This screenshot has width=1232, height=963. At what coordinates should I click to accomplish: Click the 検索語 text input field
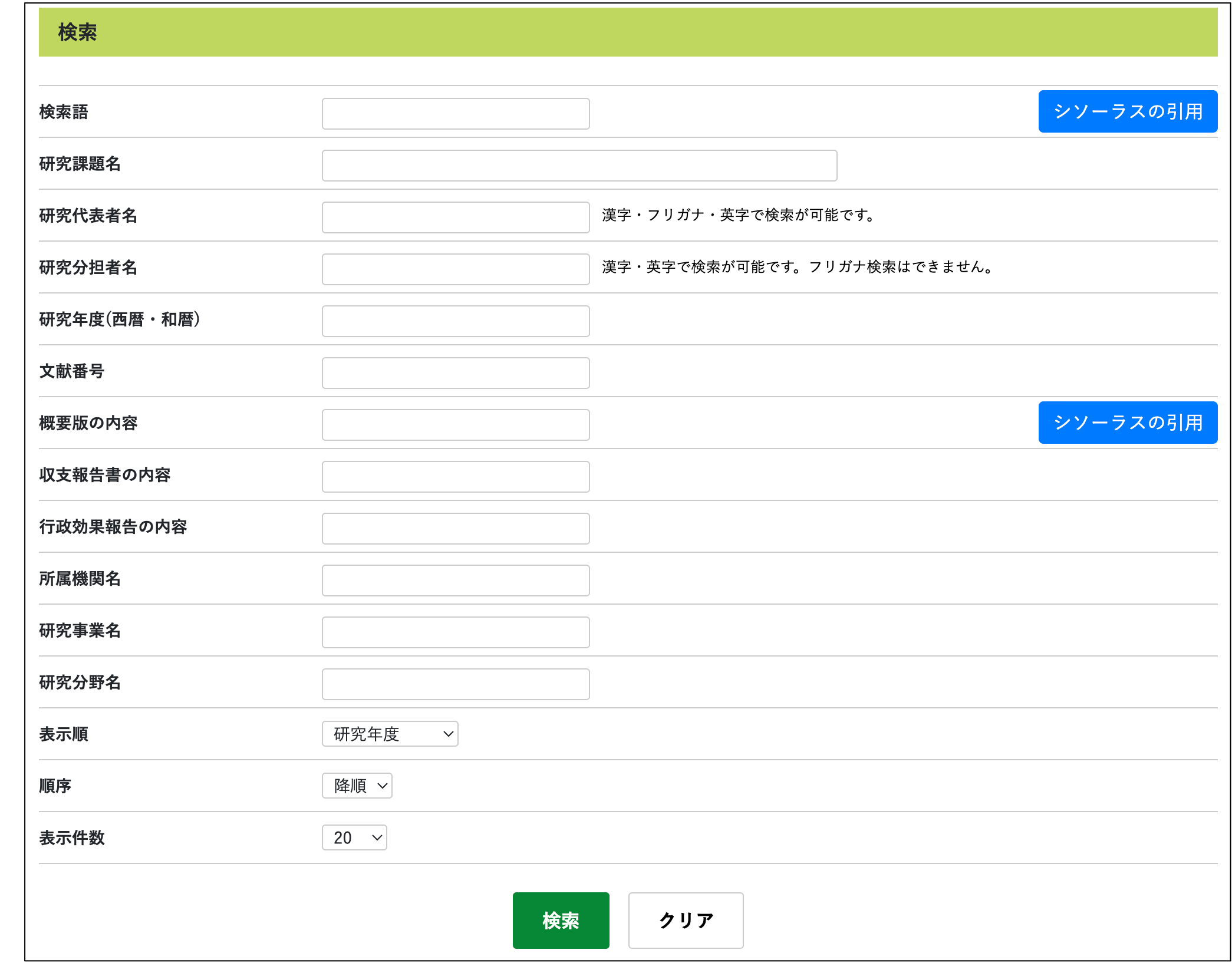click(x=456, y=114)
